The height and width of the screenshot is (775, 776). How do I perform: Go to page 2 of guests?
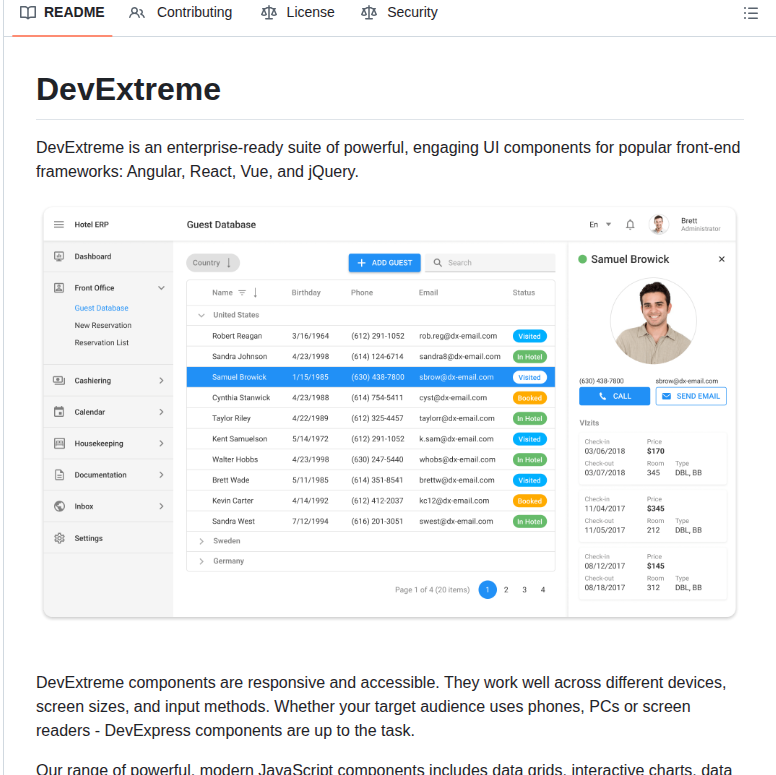click(506, 590)
